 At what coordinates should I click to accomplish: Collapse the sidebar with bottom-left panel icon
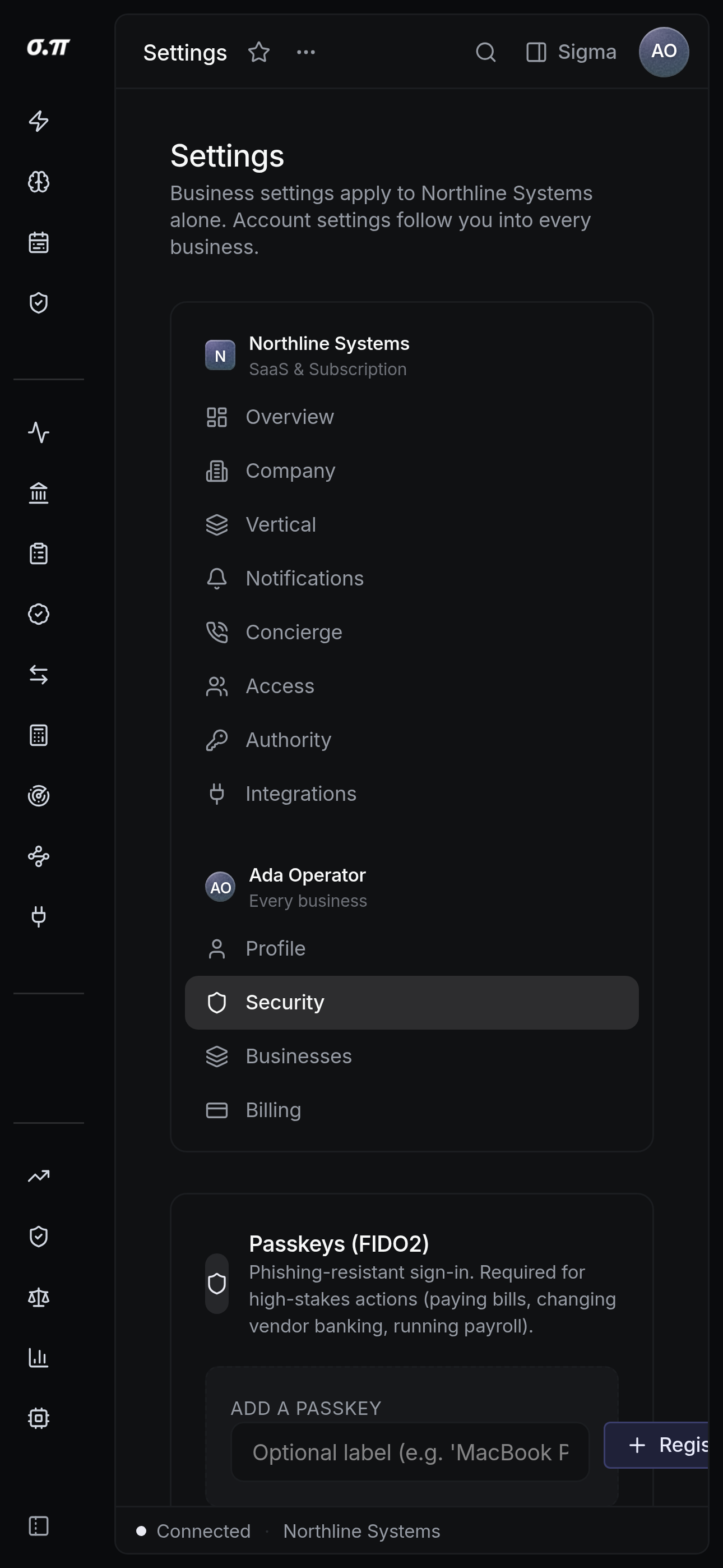point(38,1526)
